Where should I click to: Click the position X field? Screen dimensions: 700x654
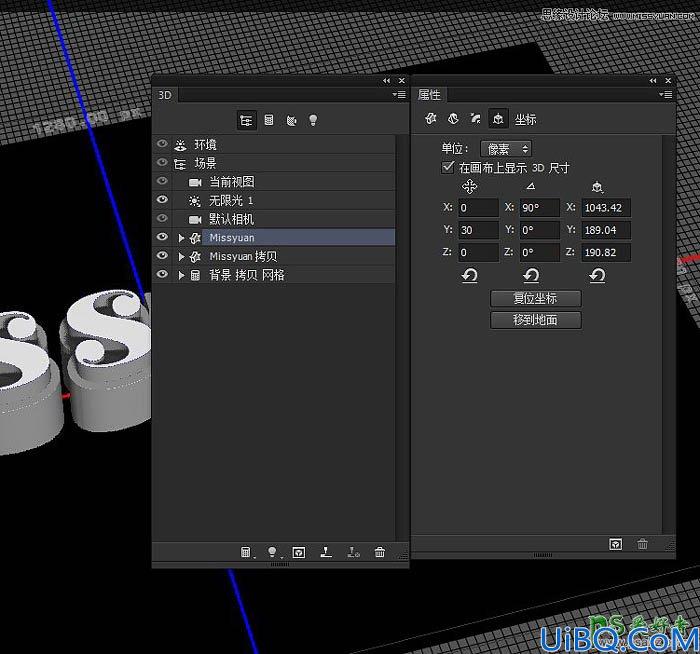478,208
